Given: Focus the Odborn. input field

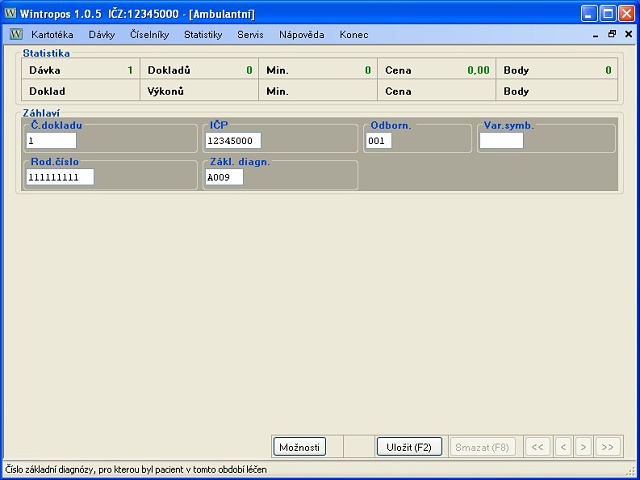Looking at the screenshot, I should tap(379, 141).
